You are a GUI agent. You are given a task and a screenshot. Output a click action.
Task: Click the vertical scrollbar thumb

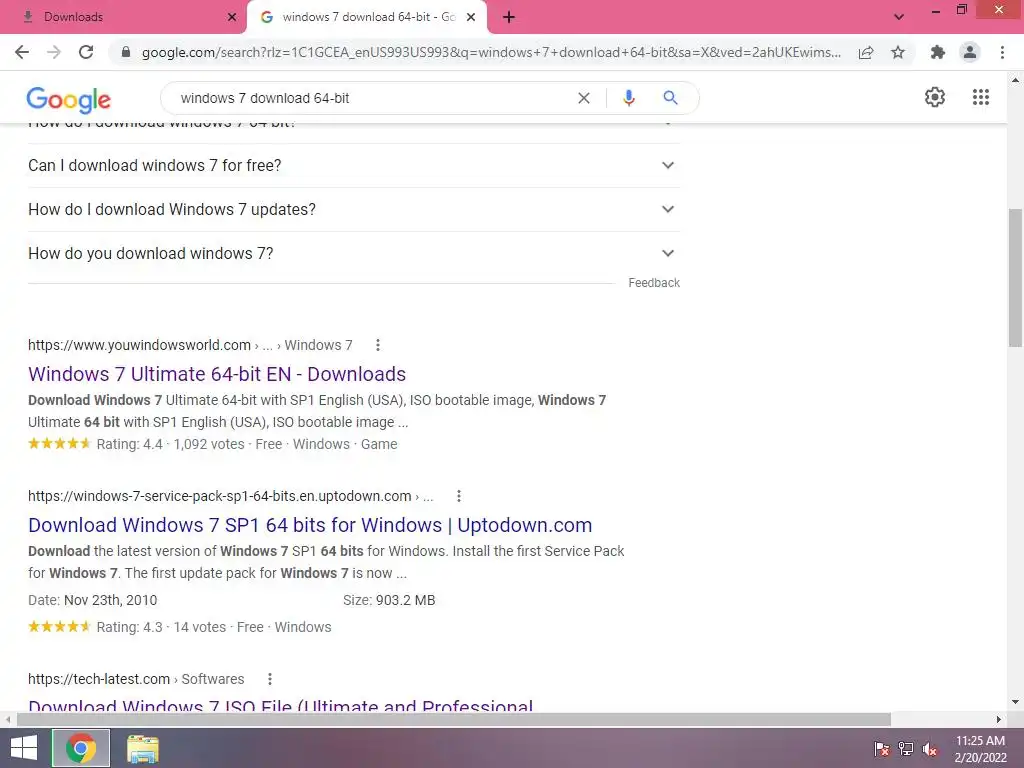[x=1015, y=278]
